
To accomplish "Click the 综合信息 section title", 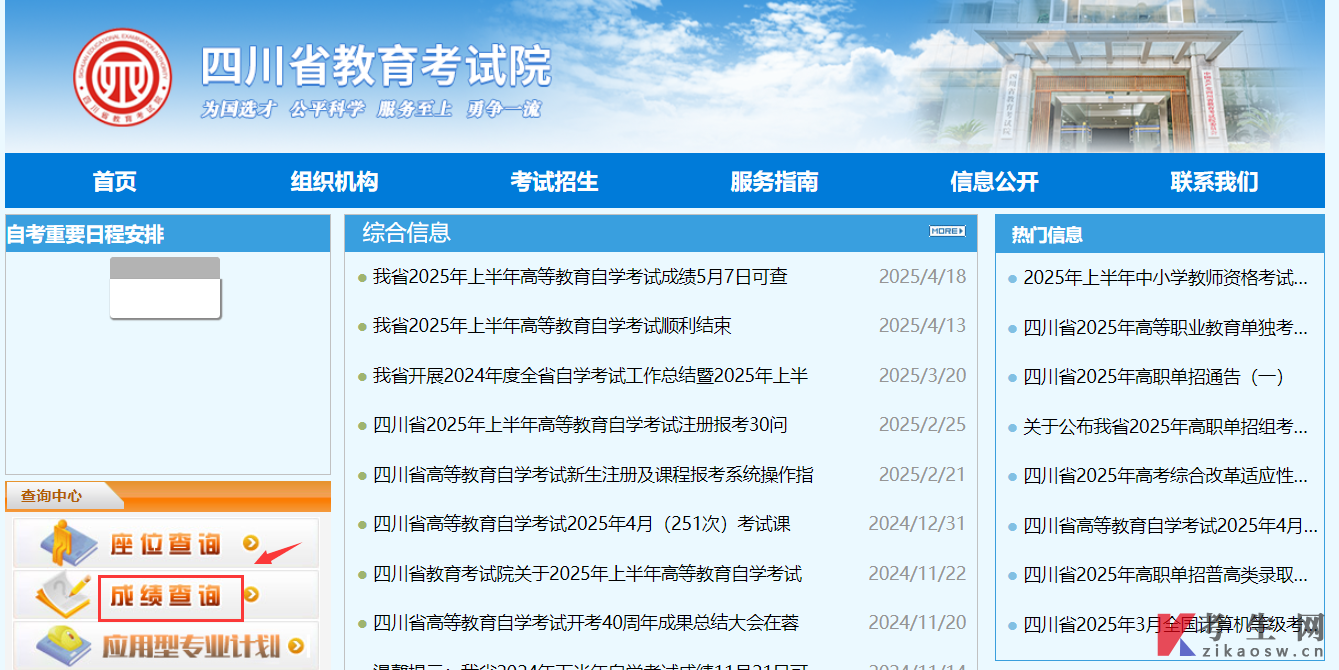I will point(406,233).
